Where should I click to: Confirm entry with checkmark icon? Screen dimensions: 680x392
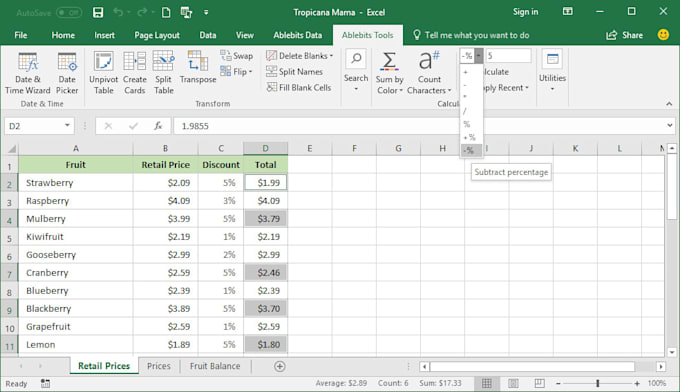pyautogui.click(x=133, y=126)
